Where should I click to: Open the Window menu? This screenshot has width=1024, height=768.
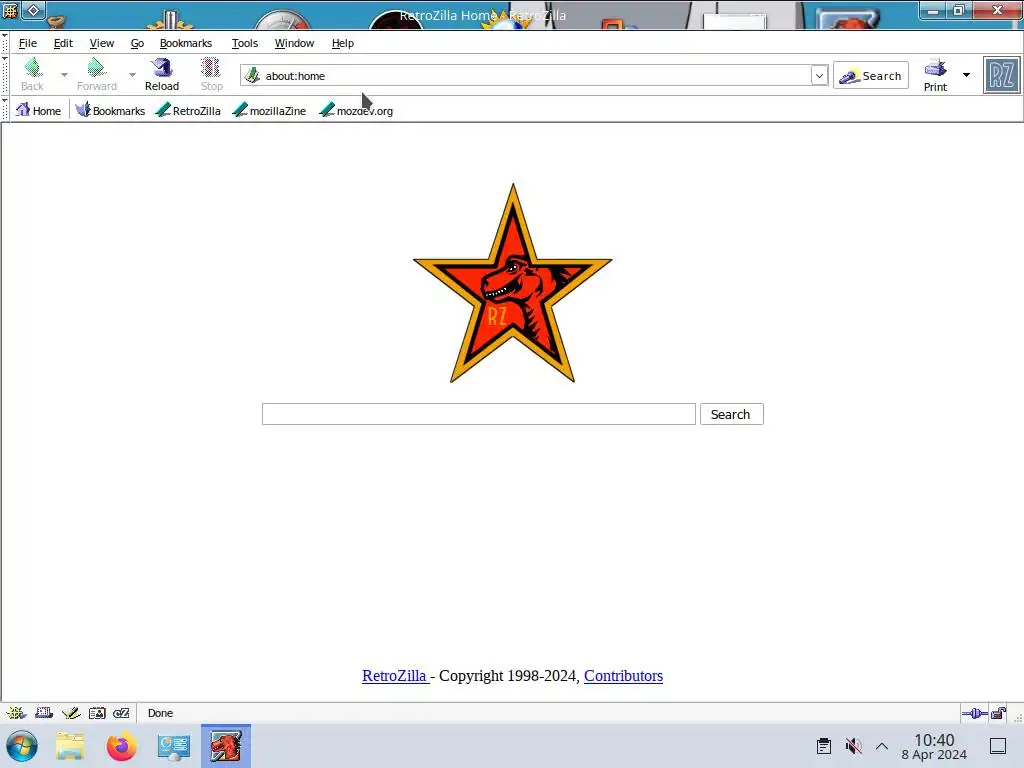[x=294, y=43]
